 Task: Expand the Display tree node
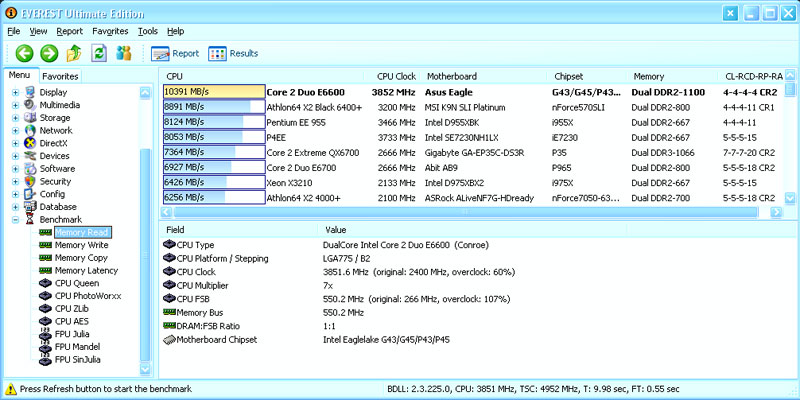click(15, 92)
